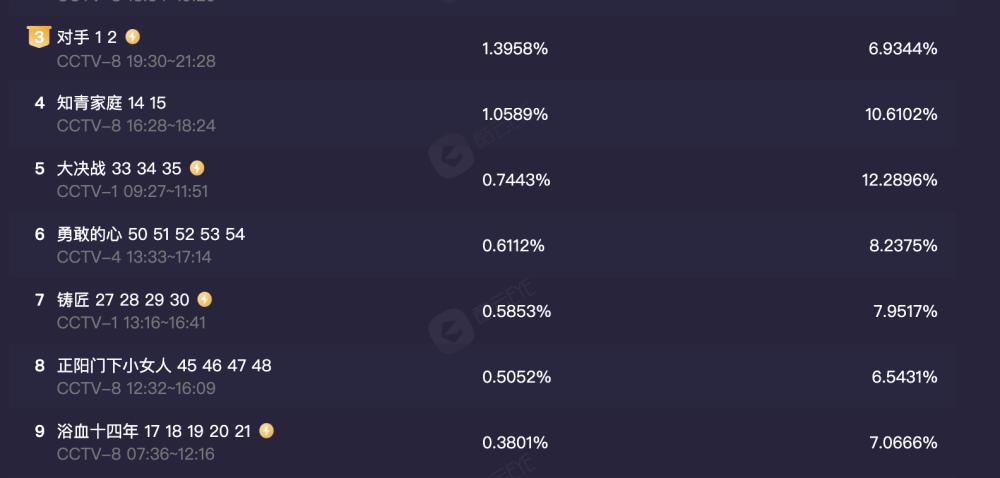Click rating value 0.5052%
Image resolution: width=1000 pixels, height=478 pixels.
(x=516, y=377)
